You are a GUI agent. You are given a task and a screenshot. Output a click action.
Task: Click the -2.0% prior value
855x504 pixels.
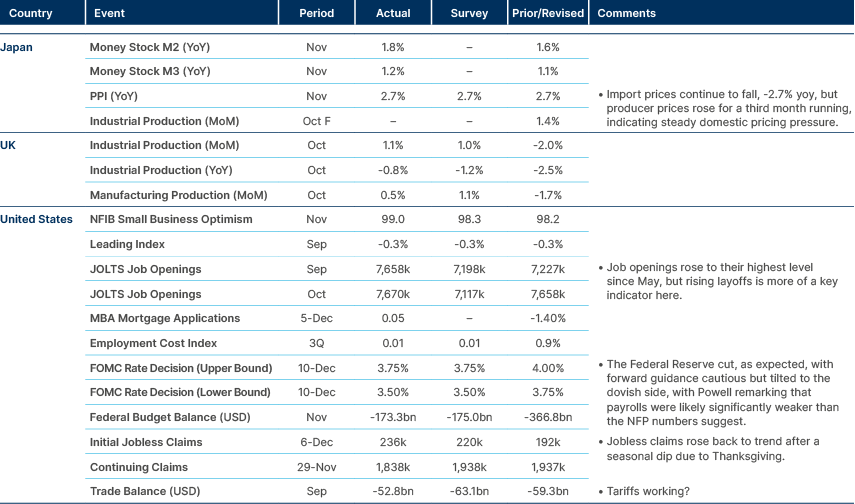(548, 145)
